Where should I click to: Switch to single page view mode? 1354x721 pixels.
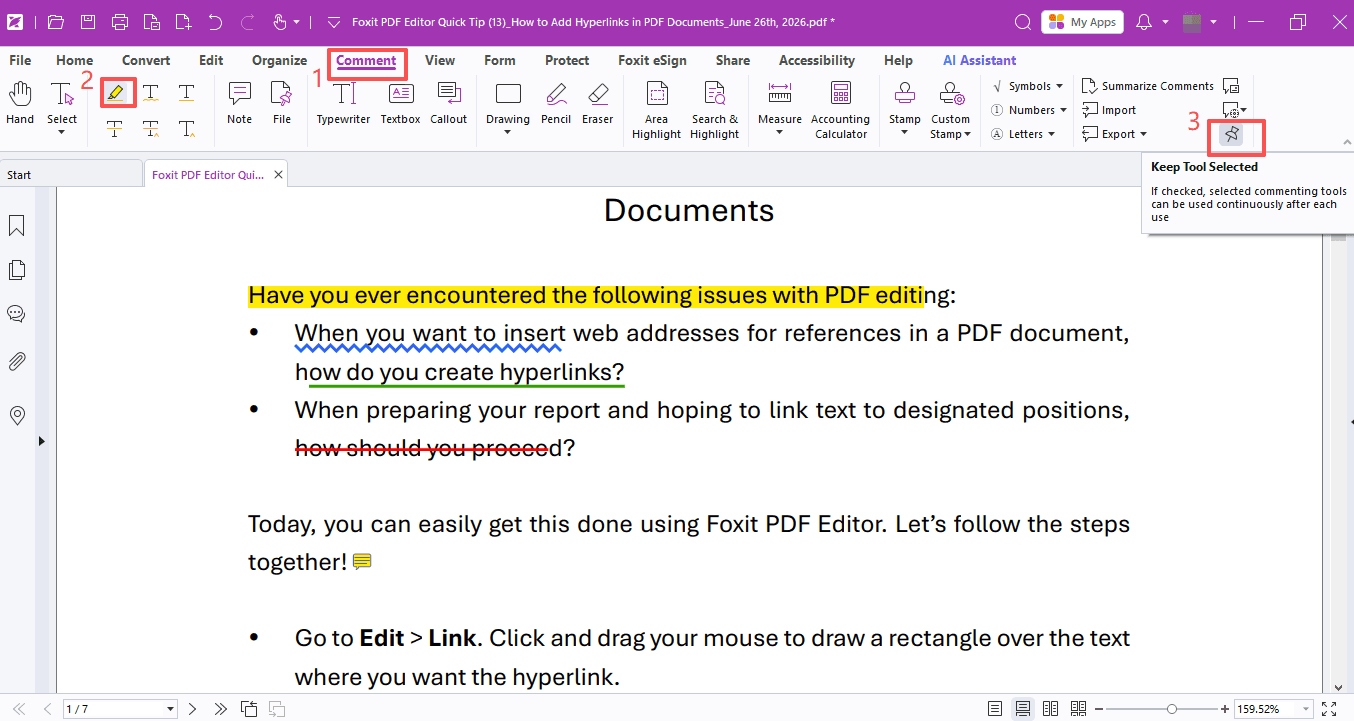pos(995,709)
